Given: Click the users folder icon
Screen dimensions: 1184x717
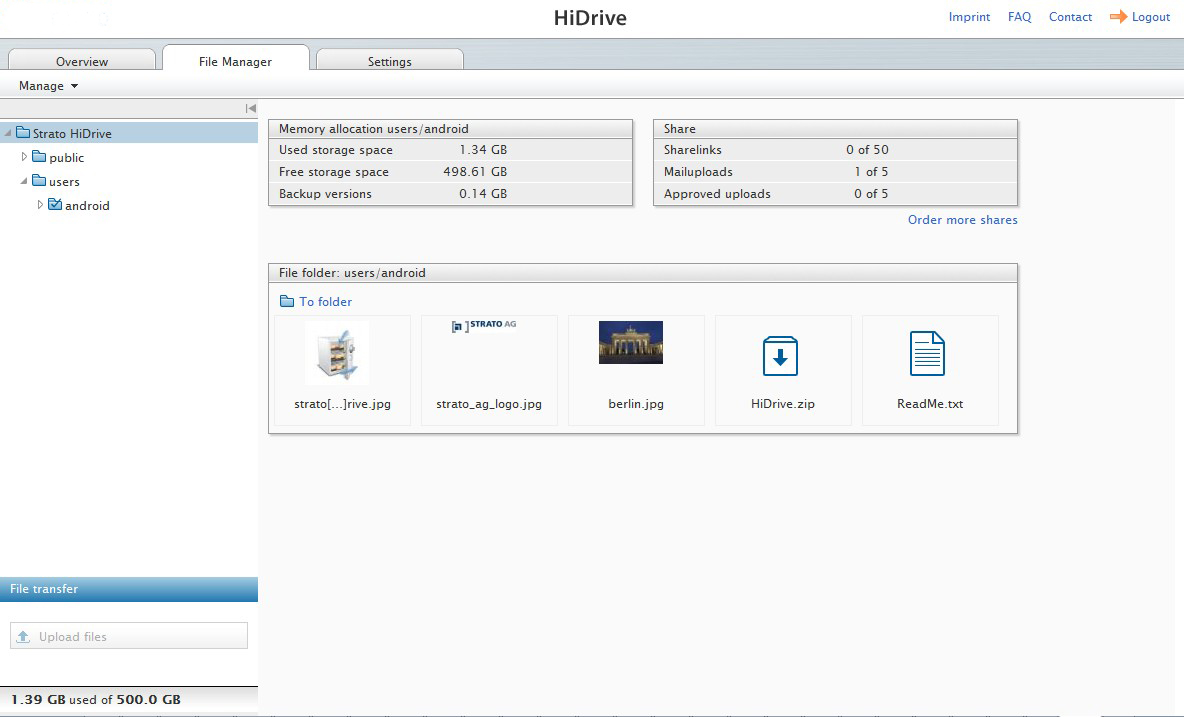Looking at the screenshot, I should coord(39,180).
